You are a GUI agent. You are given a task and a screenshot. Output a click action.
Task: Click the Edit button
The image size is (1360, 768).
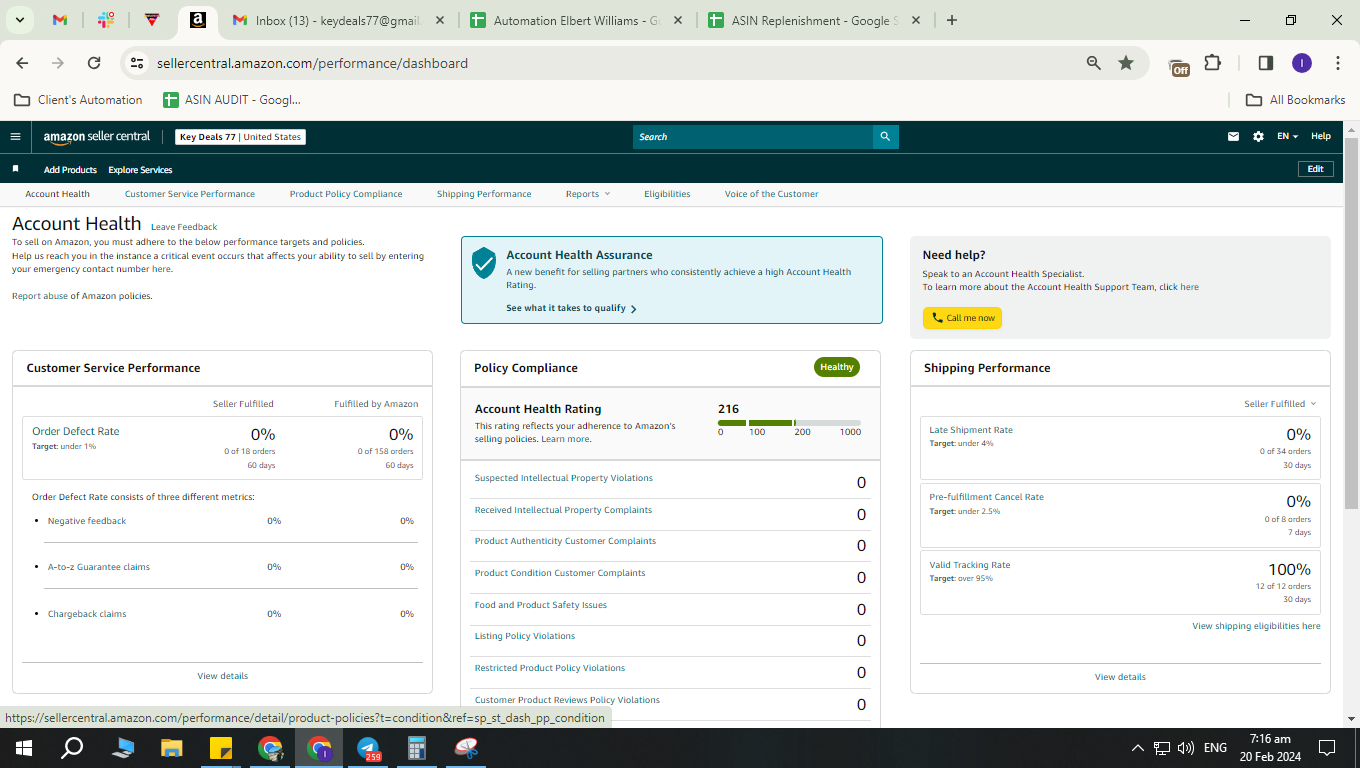pyautogui.click(x=1315, y=169)
